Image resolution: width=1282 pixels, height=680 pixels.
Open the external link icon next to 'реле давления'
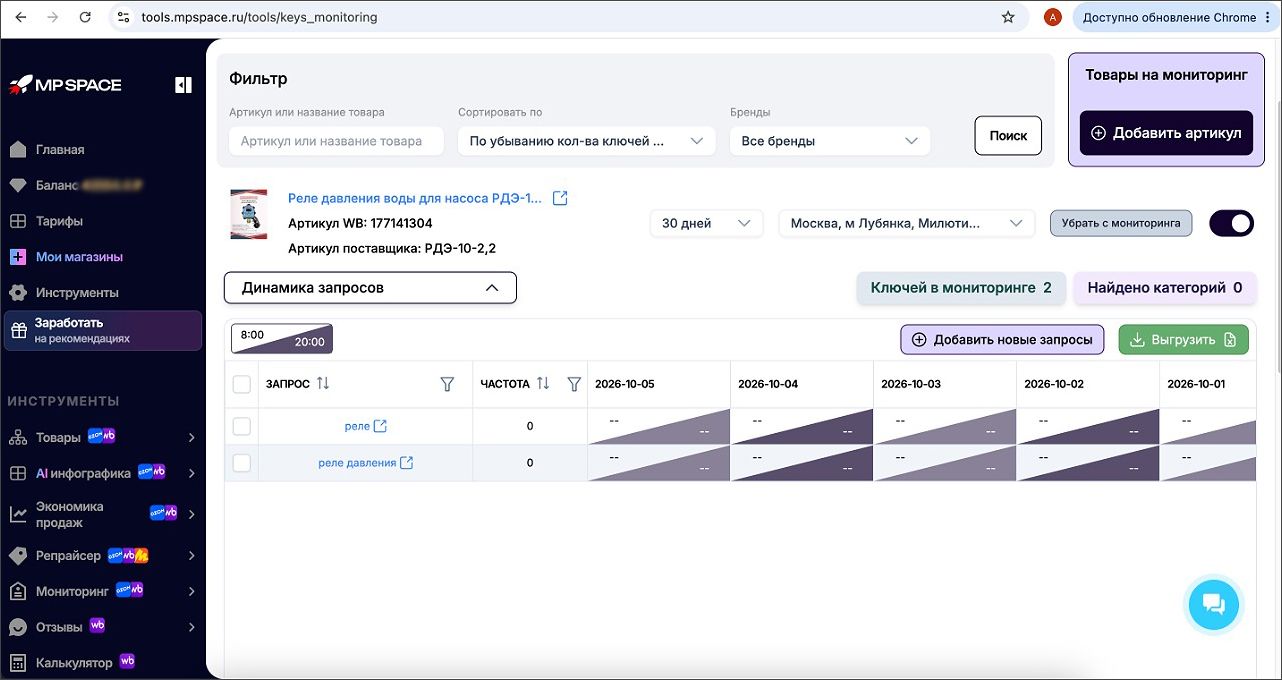pyautogui.click(x=406, y=463)
